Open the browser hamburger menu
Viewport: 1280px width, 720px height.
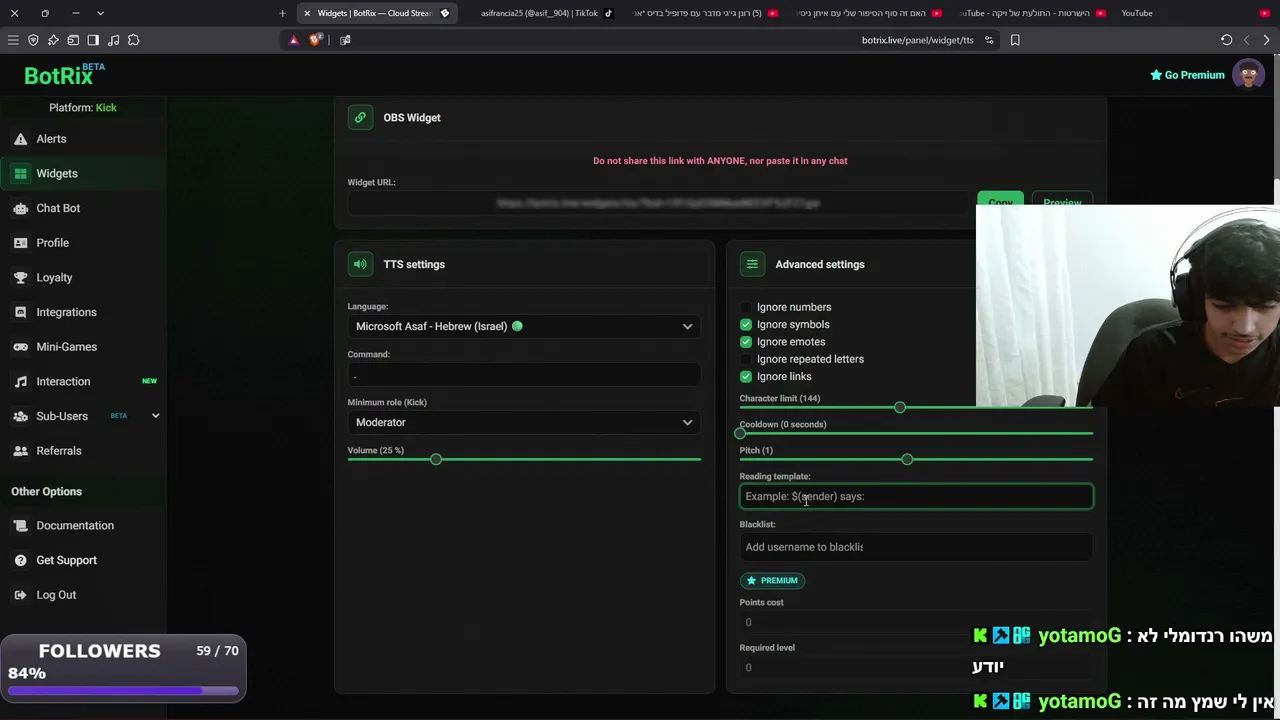13,40
